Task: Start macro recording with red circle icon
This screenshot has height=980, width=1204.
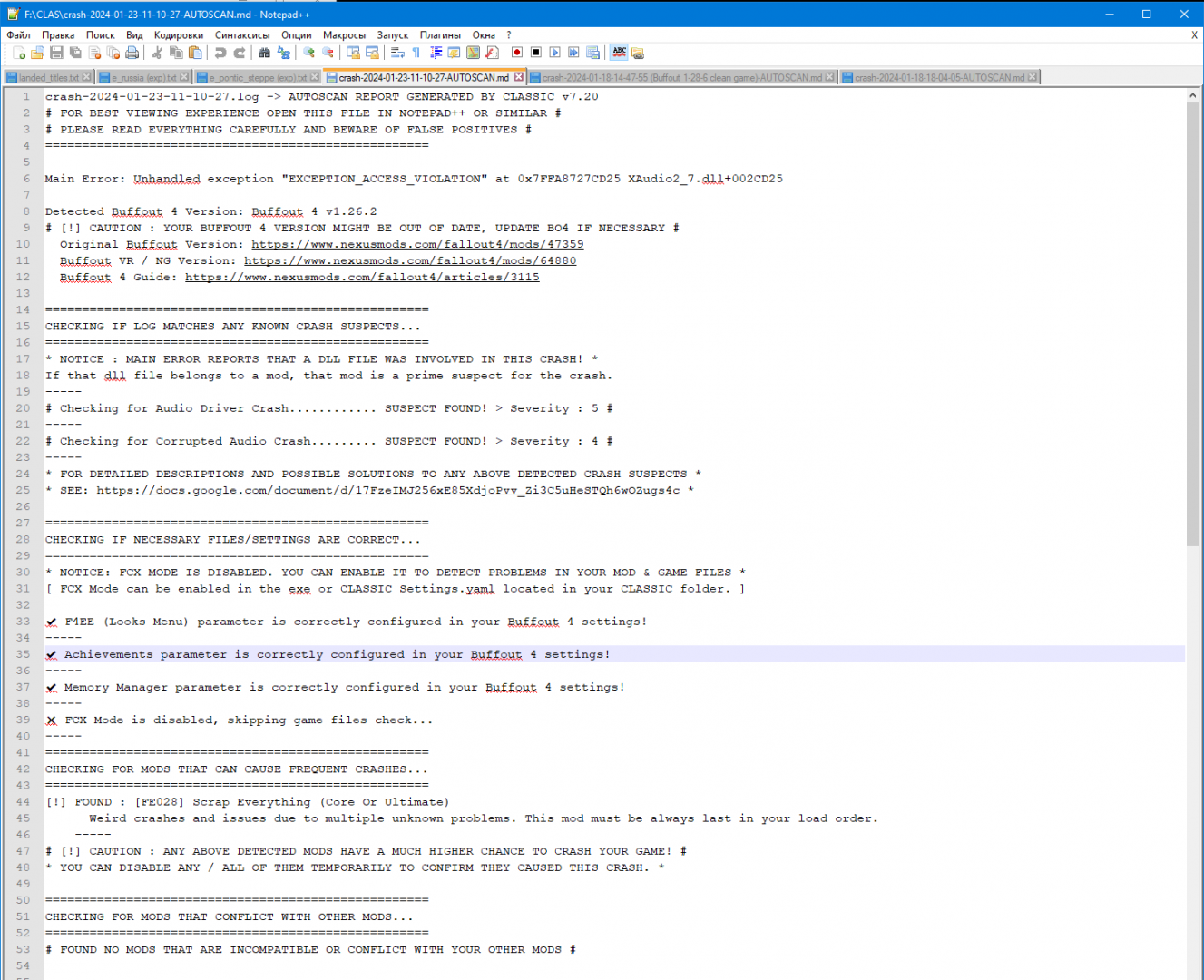Action: tap(517, 54)
